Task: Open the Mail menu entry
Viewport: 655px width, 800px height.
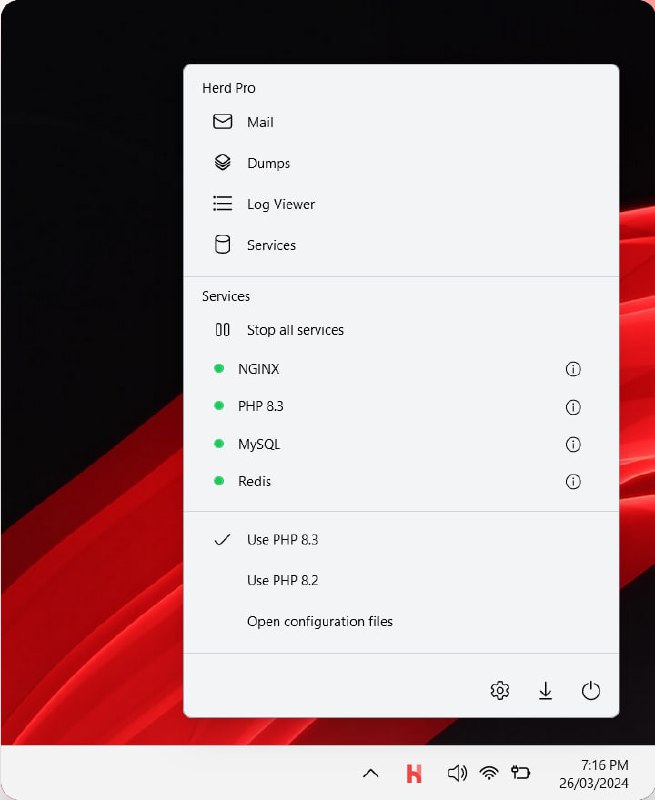Action: tap(401, 122)
